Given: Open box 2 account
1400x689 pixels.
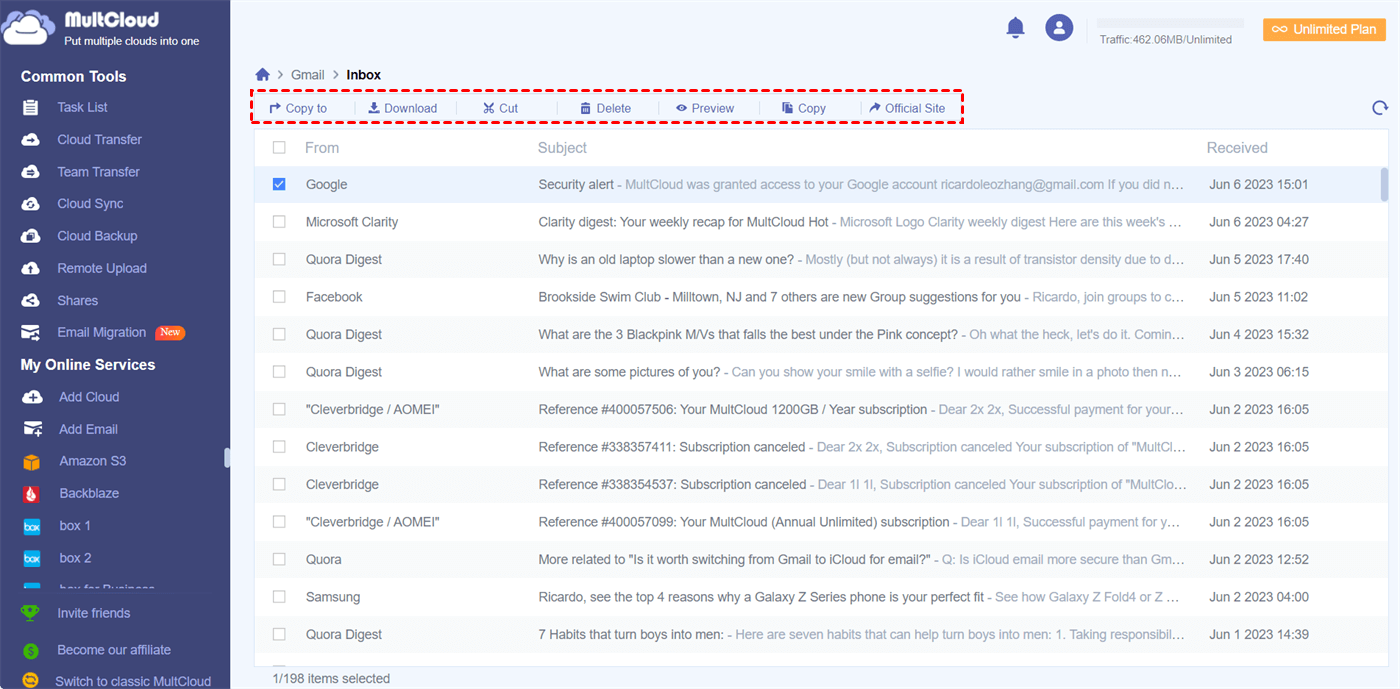Looking at the screenshot, I should 75,558.
